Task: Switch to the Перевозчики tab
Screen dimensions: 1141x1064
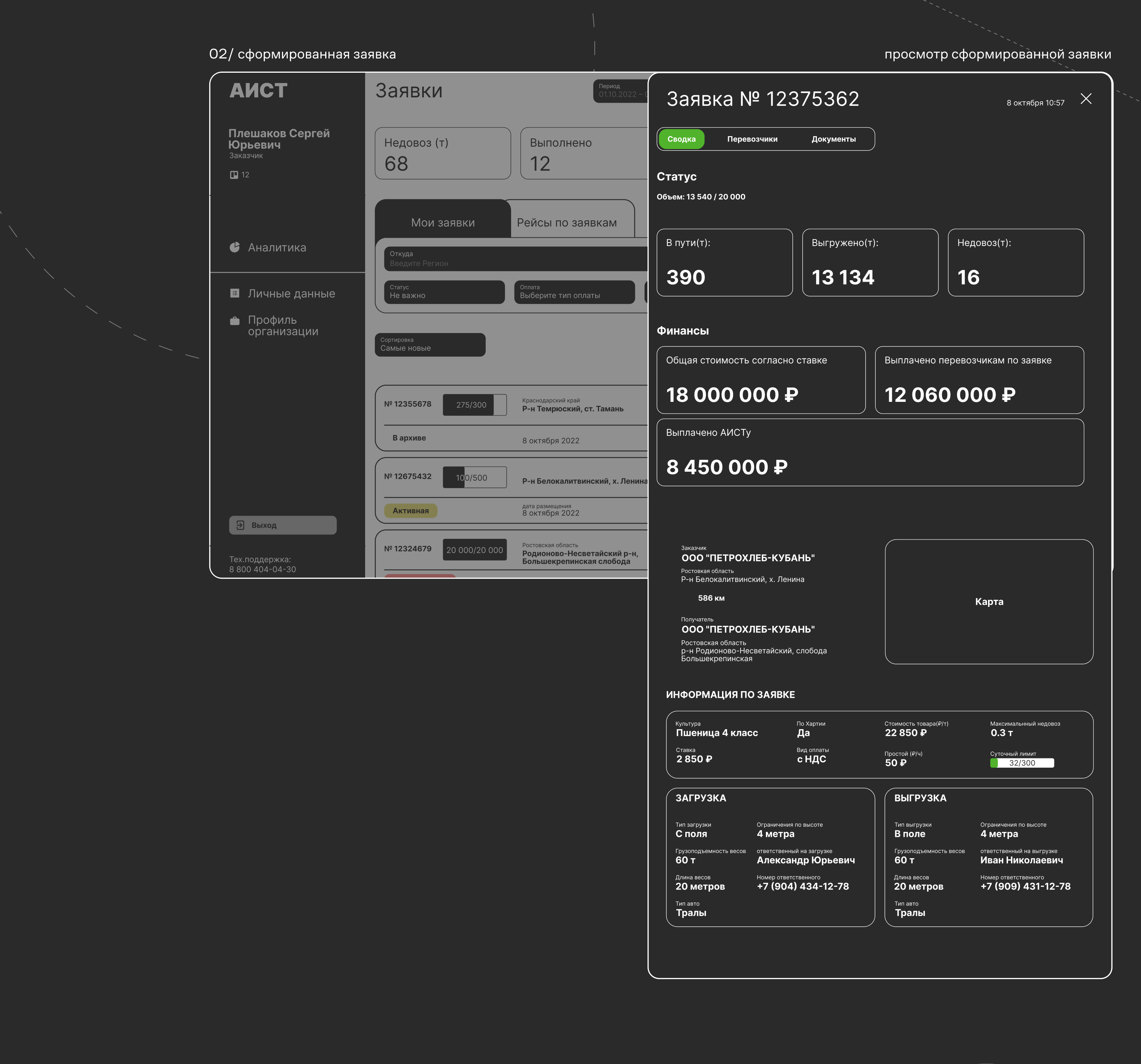Action: click(752, 139)
